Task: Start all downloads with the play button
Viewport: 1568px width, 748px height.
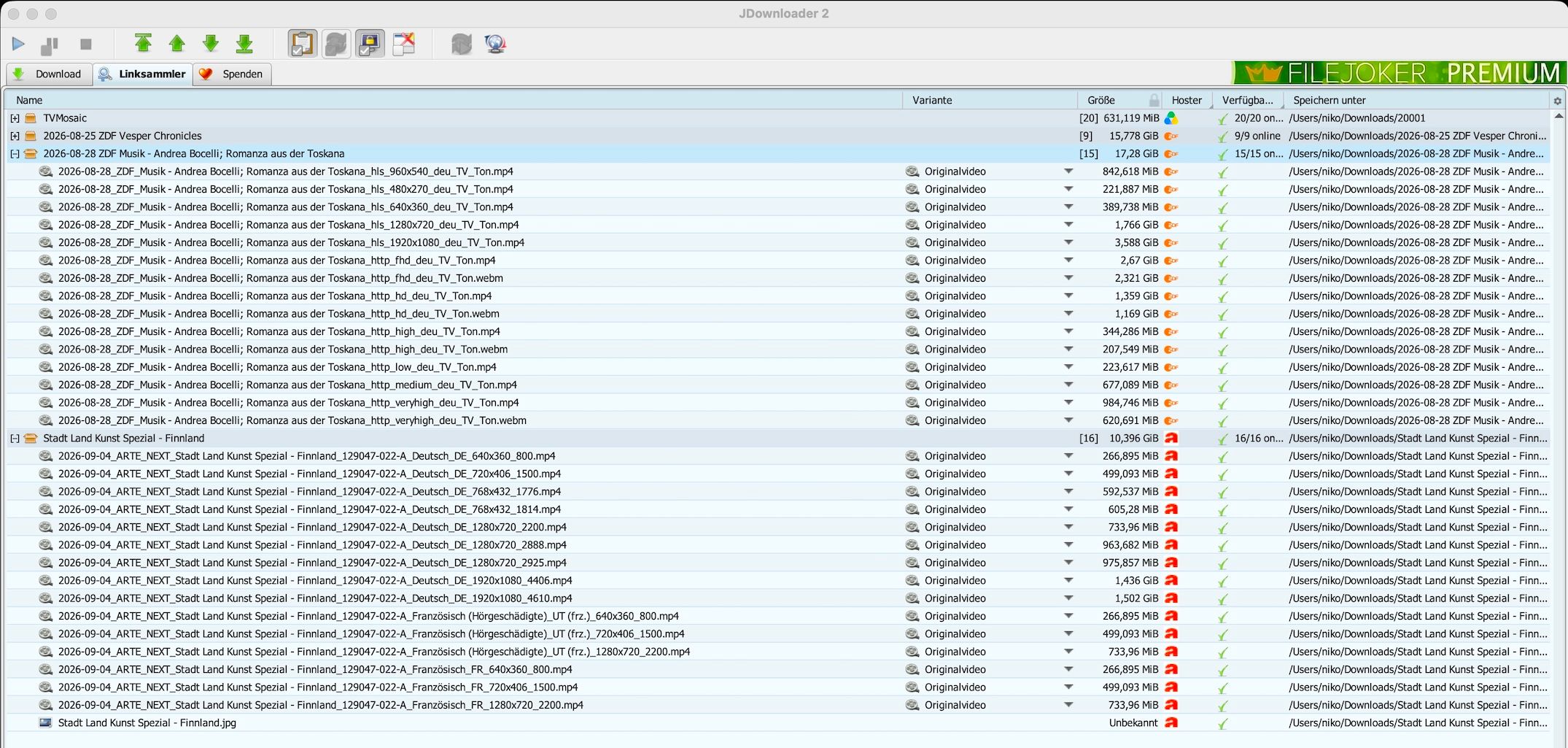Action: (18, 45)
